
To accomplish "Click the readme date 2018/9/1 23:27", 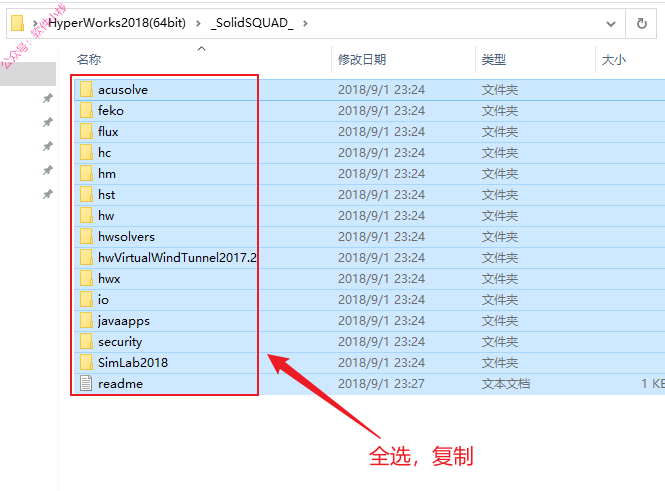I will (381, 383).
